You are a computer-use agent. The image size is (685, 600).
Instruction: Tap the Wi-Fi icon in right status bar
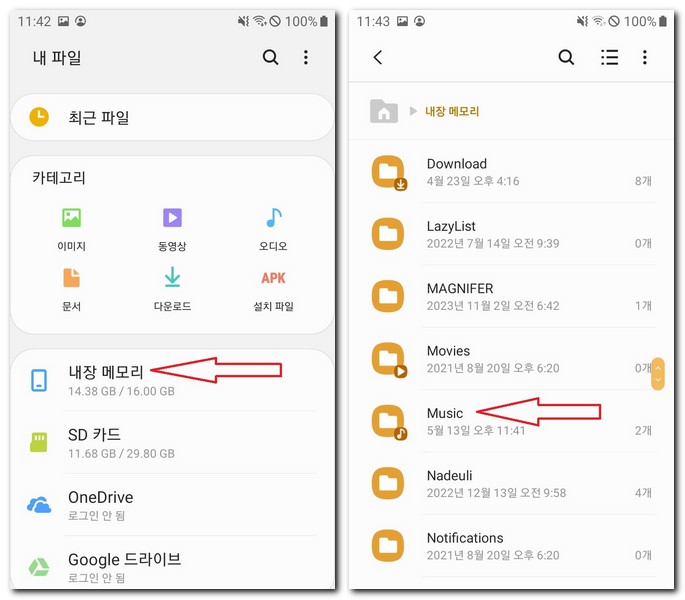click(599, 21)
